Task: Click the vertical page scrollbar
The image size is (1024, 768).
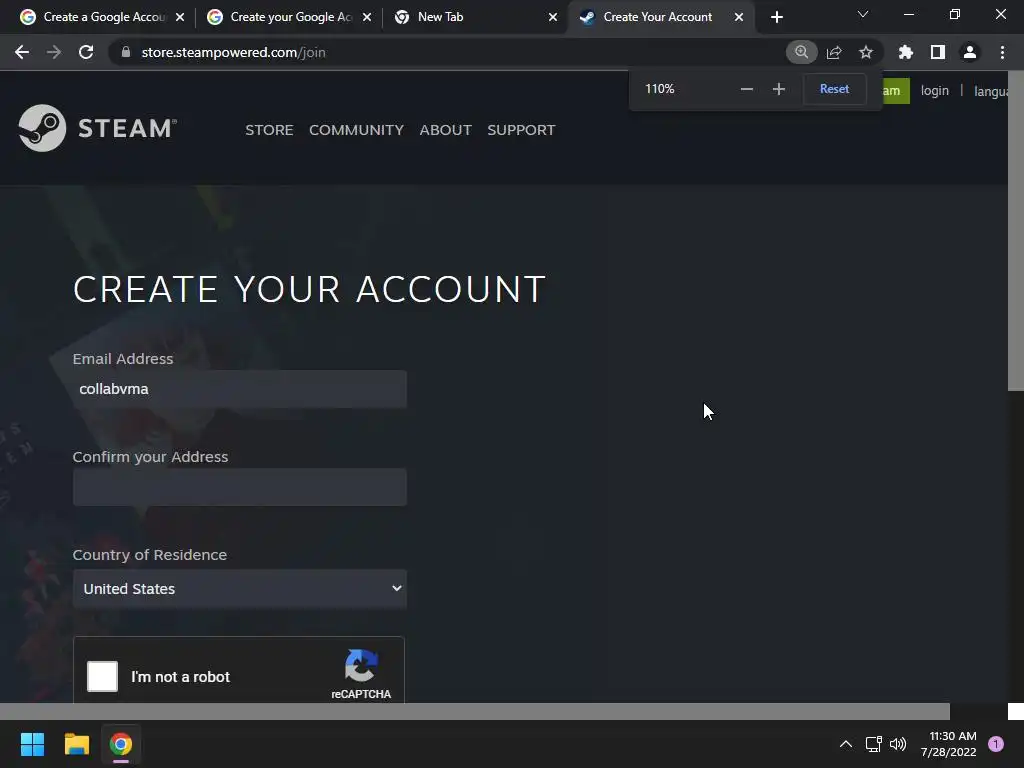Action: pos(1016,232)
